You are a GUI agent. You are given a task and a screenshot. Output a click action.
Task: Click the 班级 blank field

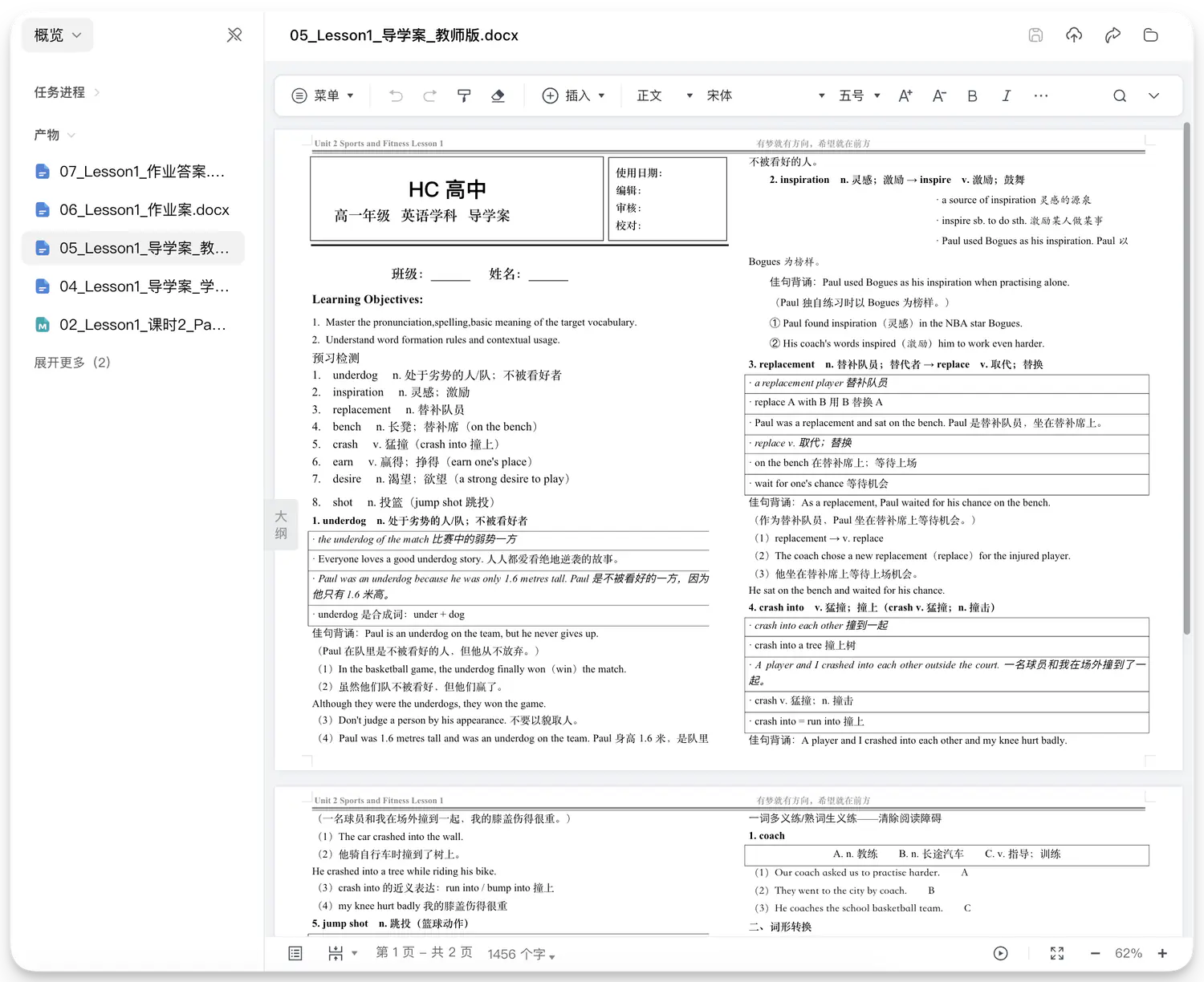tap(450, 274)
